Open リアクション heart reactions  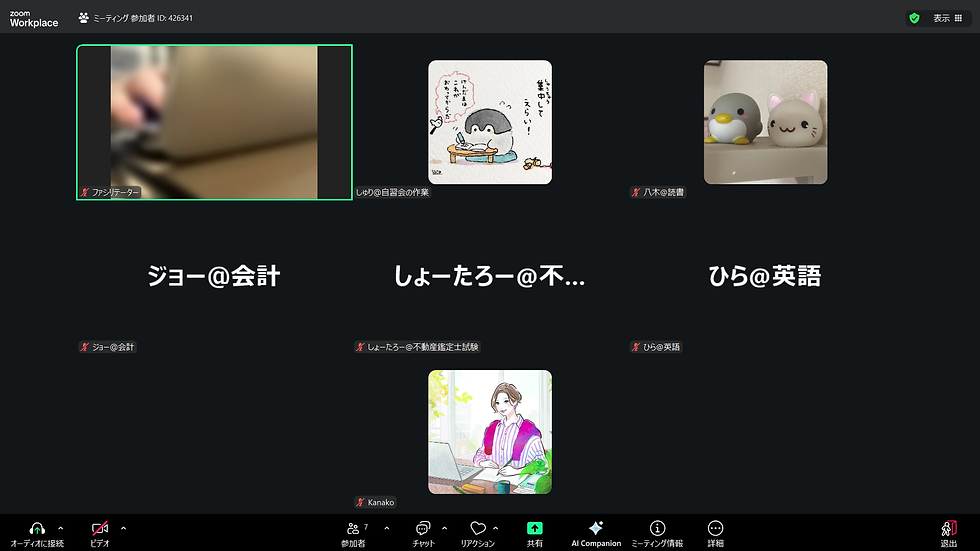(478, 534)
